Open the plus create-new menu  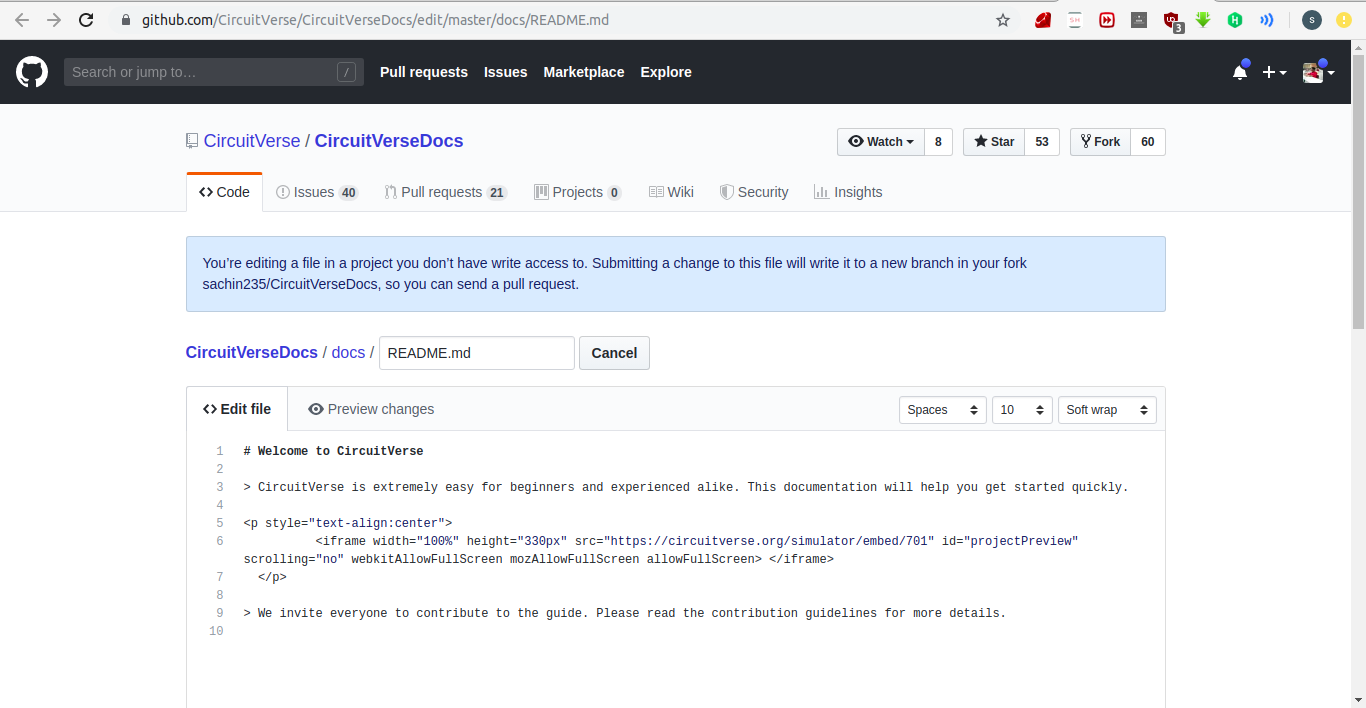(1274, 72)
